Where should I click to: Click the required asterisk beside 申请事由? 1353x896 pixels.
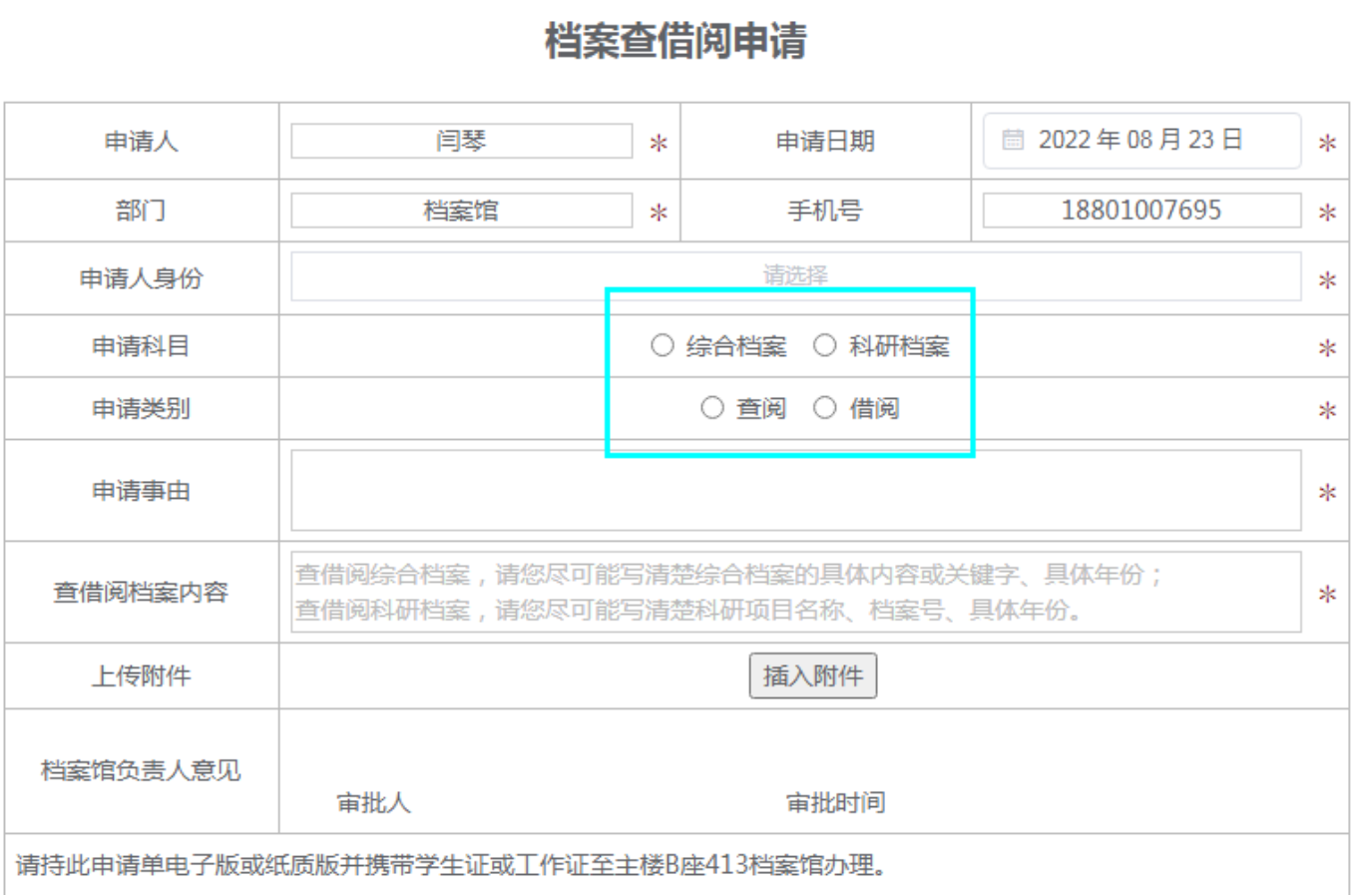(x=1327, y=492)
